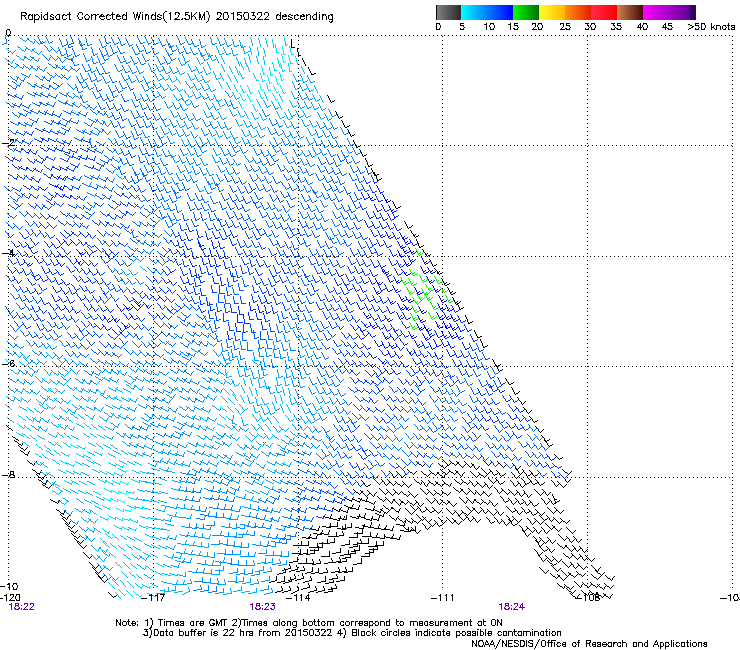Click the NOAA/NESDIS credit text

tap(589, 644)
